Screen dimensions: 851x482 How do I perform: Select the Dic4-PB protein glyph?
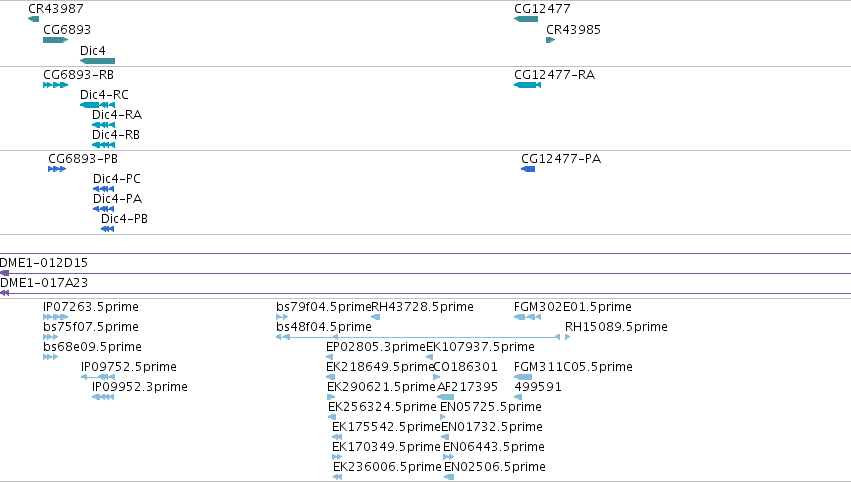[107, 229]
